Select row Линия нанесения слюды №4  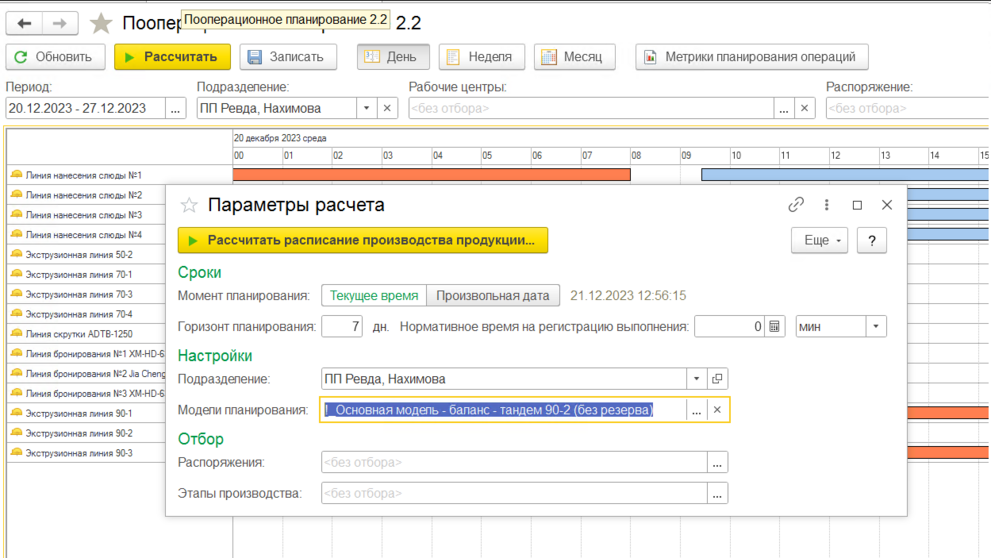click(x=87, y=234)
